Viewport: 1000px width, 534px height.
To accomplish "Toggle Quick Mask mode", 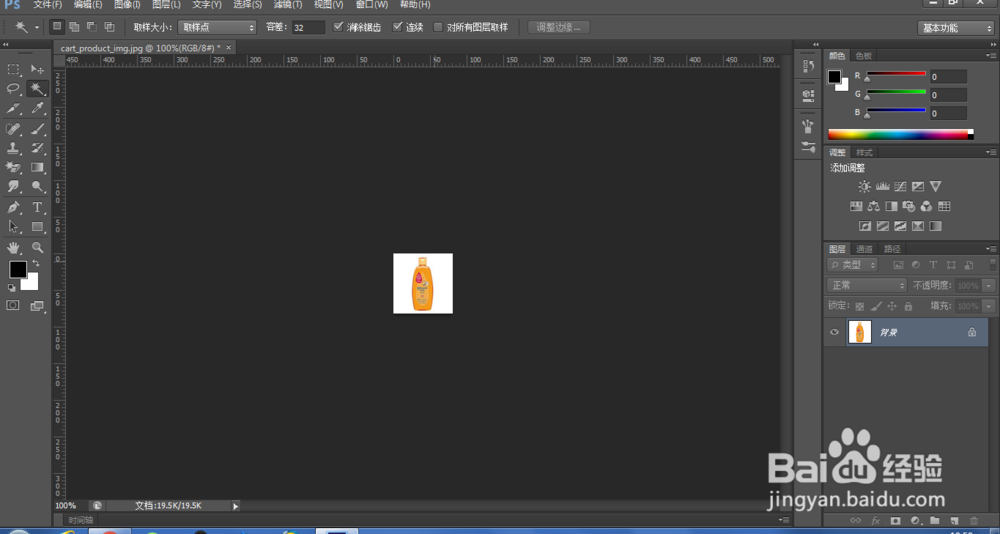I will point(13,306).
